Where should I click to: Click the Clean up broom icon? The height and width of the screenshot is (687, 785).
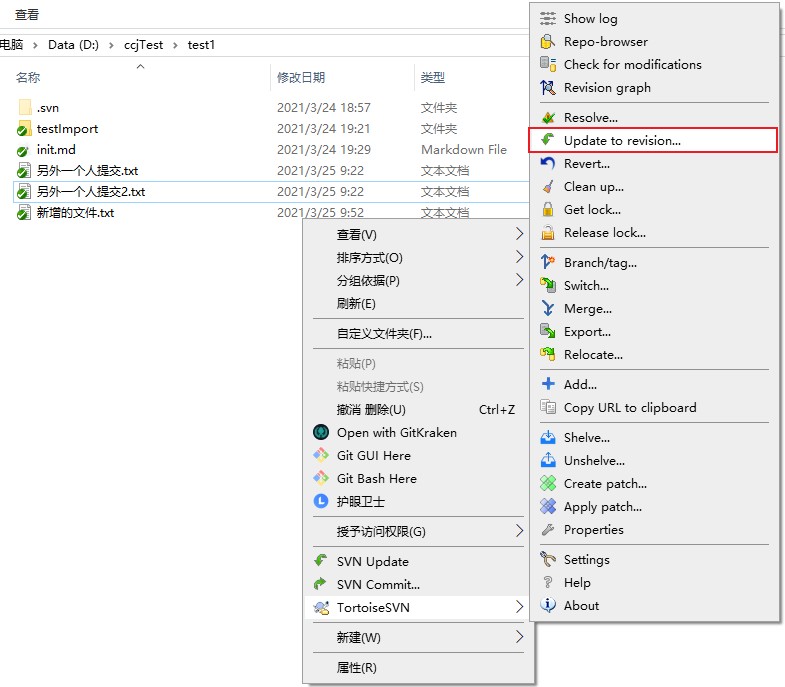pyautogui.click(x=547, y=186)
